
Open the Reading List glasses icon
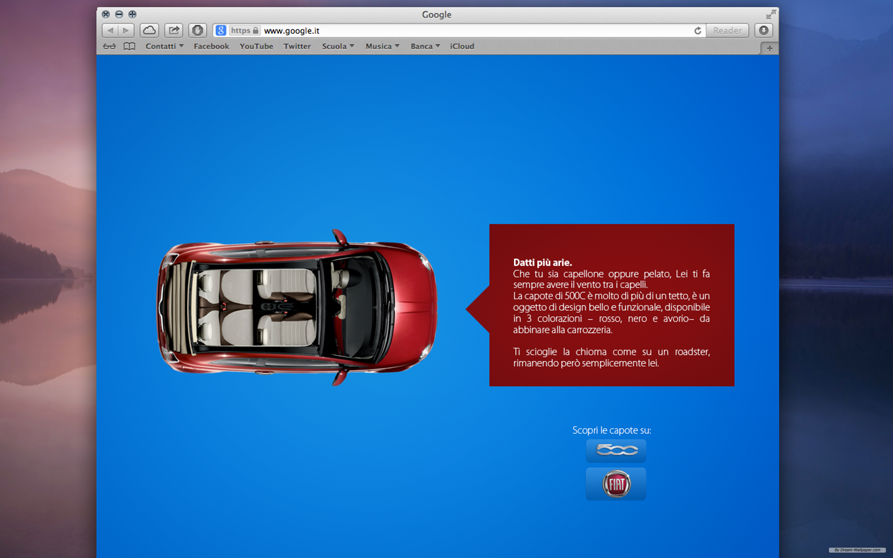point(109,47)
